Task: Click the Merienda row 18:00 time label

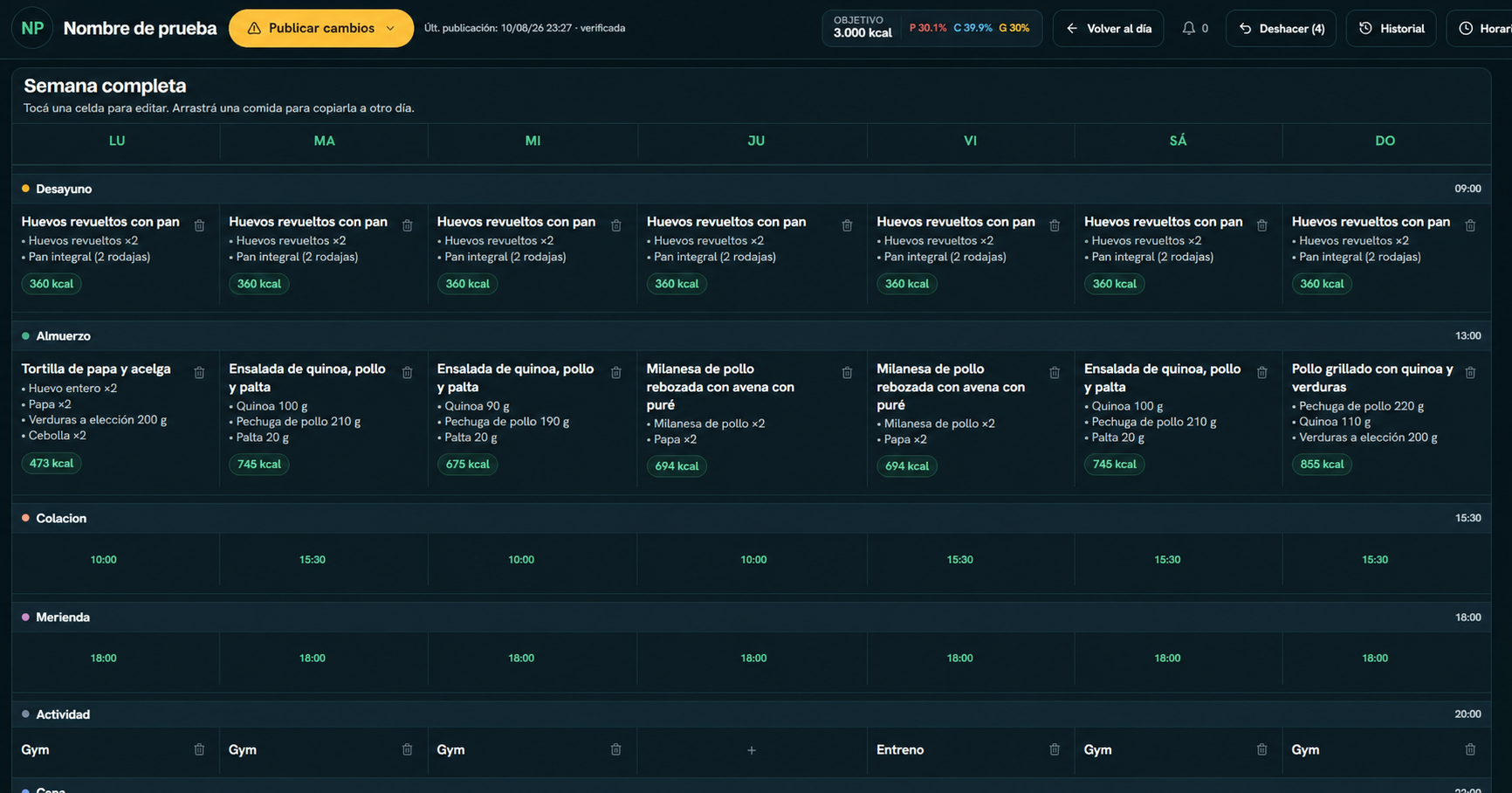Action: [x=1467, y=617]
